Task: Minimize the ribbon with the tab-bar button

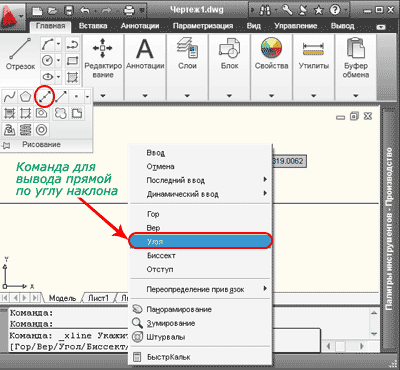Action: (x=380, y=27)
